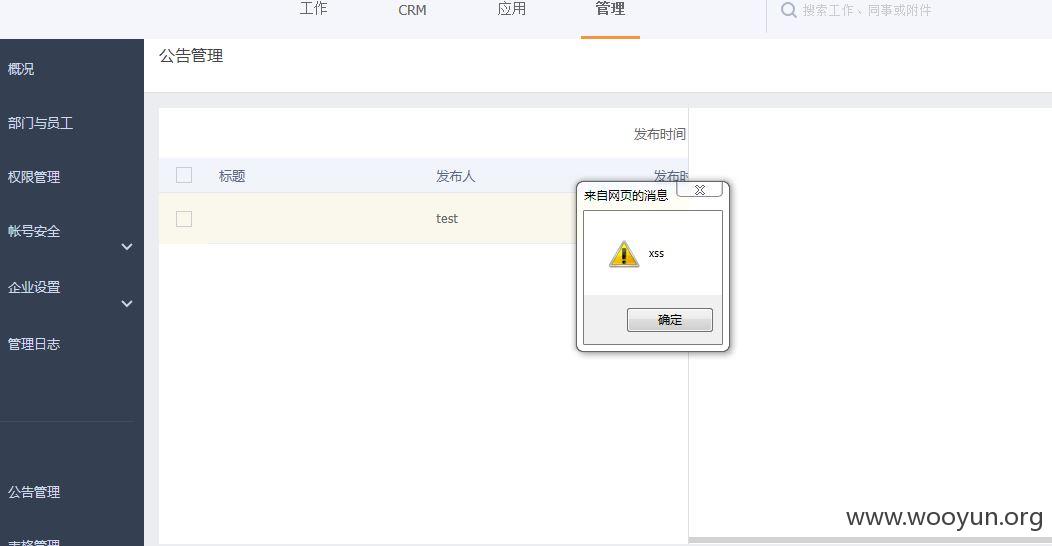Click the search magnifier icon
The height and width of the screenshot is (546, 1052).
[789, 10]
